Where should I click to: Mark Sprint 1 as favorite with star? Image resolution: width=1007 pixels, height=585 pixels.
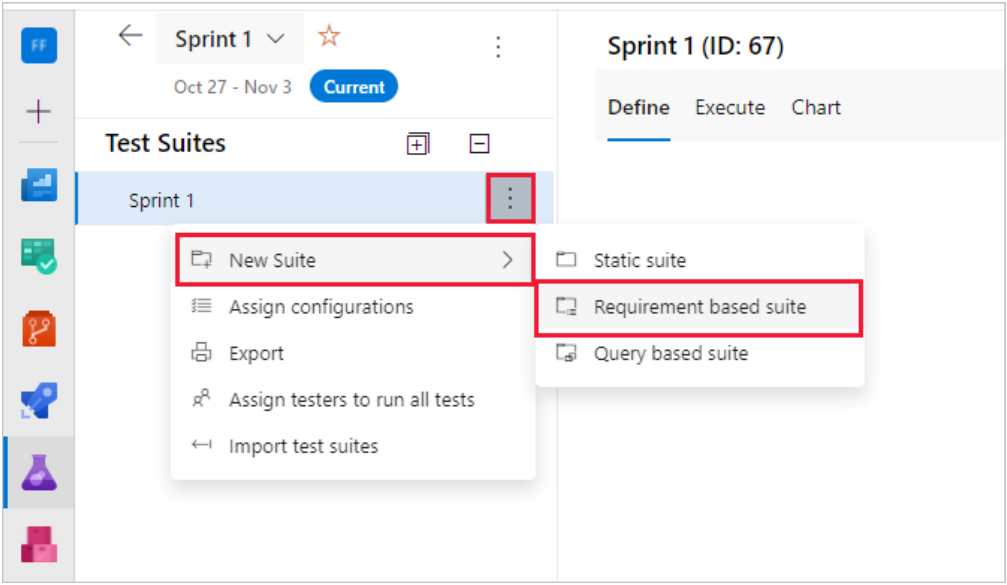point(329,38)
